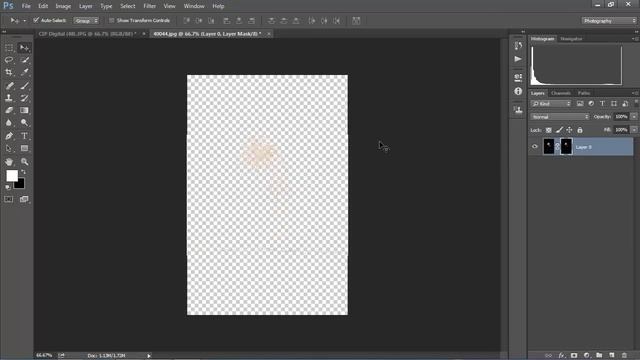Open the status bar info arrow

pyautogui.click(x=149, y=356)
